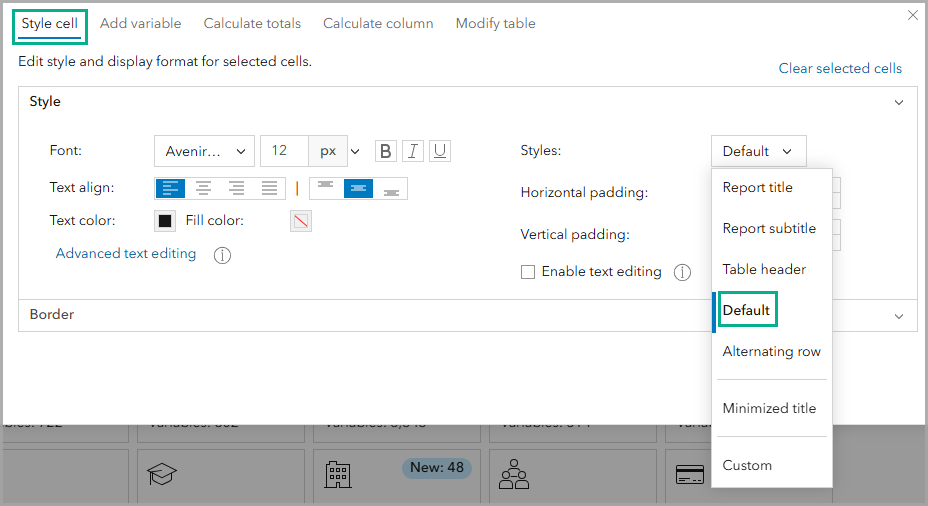Screen dimensions: 928x506
Task: Select Minimized title style
Action: click(x=772, y=408)
